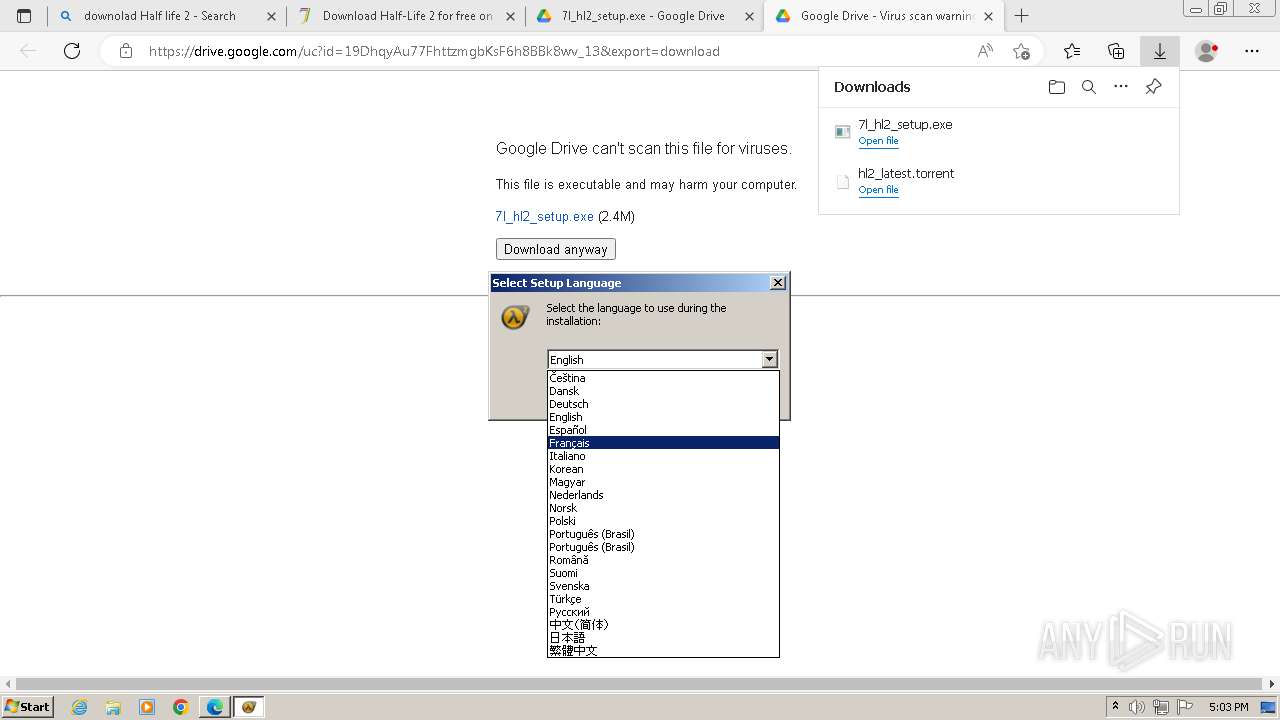Open the 7l_hl2_setup.exe file link on page

pos(544,216)
